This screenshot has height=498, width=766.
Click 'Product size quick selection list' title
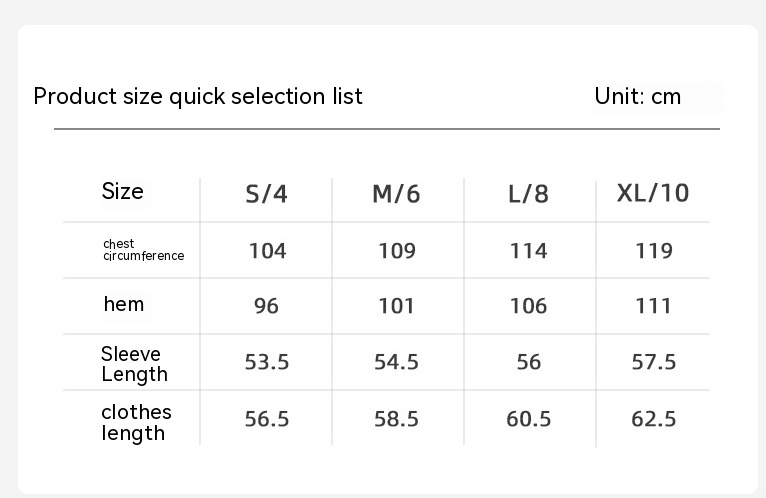pos(198,96)
